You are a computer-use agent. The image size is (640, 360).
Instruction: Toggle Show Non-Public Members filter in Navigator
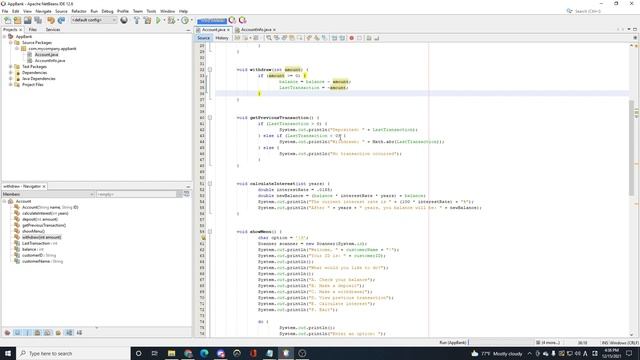coord(38,333)
